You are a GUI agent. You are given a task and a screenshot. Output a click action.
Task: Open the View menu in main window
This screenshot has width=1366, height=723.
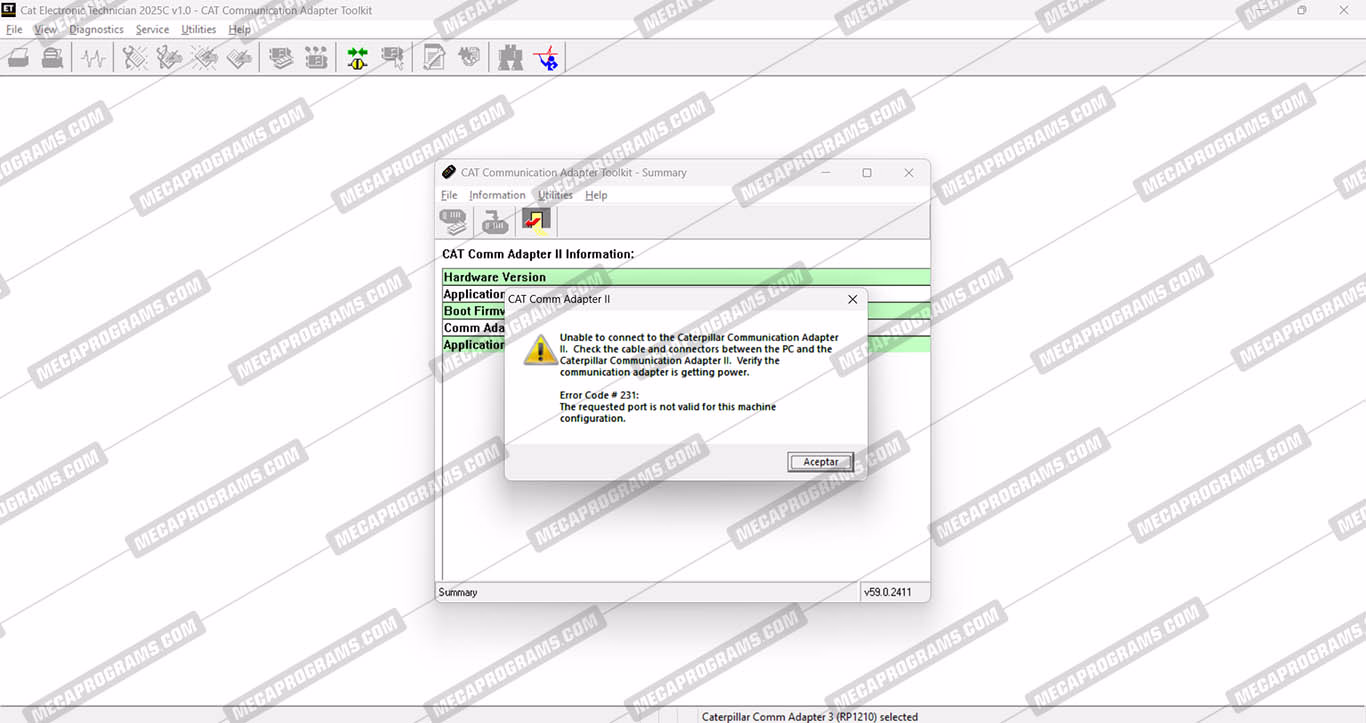[x=45, y=30]
